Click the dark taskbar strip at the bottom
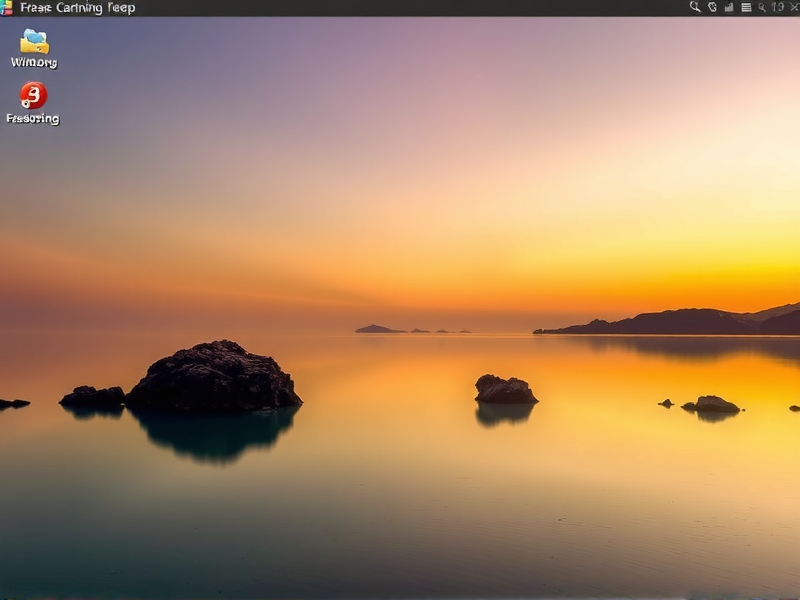This screenshot has width=800, height=600. coord(400,595)
